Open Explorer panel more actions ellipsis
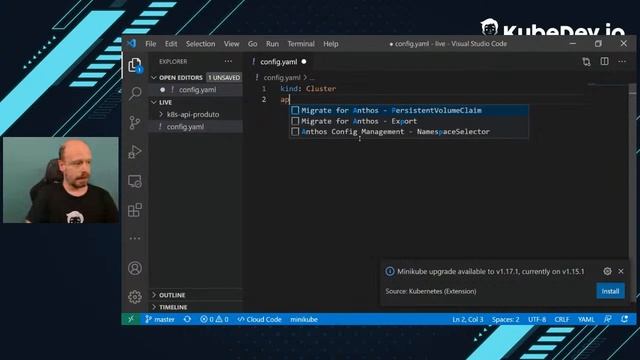Viewport: 640px width, 360px height. coord(228,61)
